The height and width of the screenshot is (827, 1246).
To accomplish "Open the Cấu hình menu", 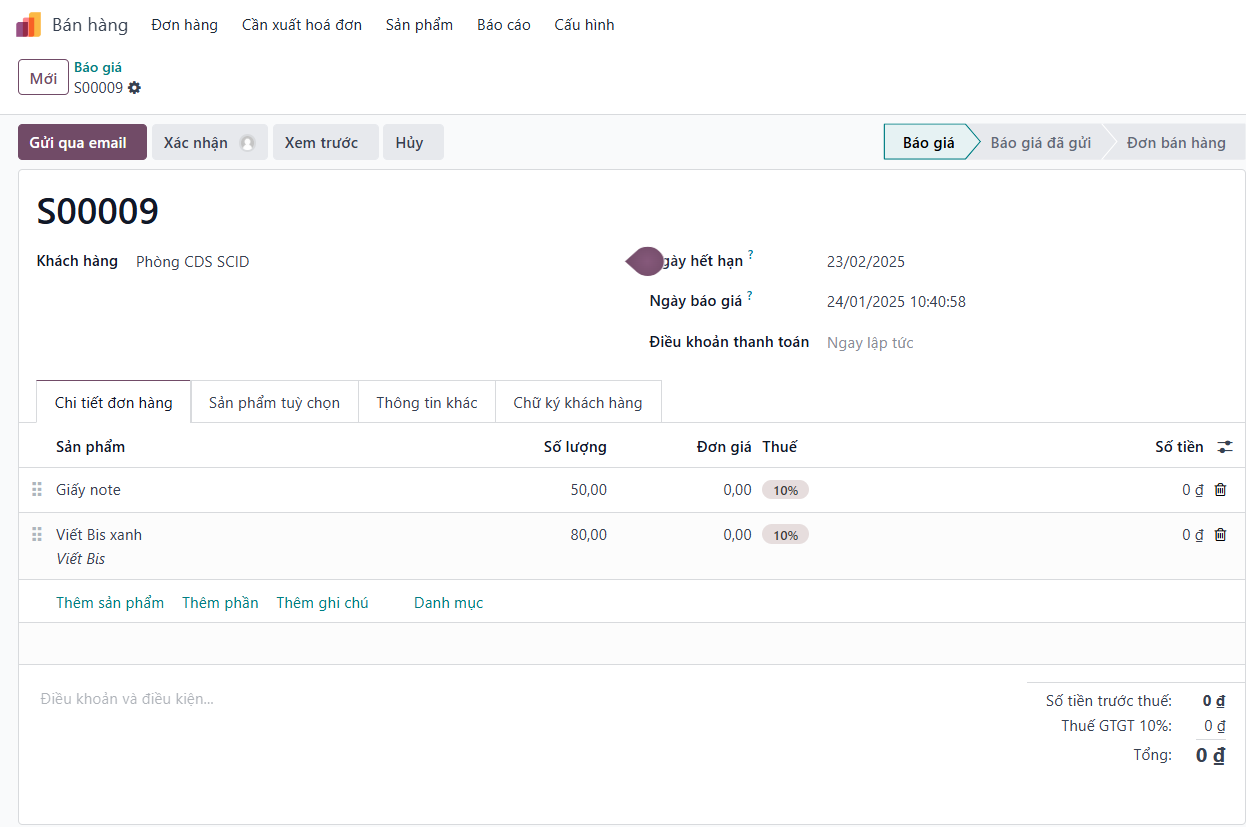I will tap(584, 25).
